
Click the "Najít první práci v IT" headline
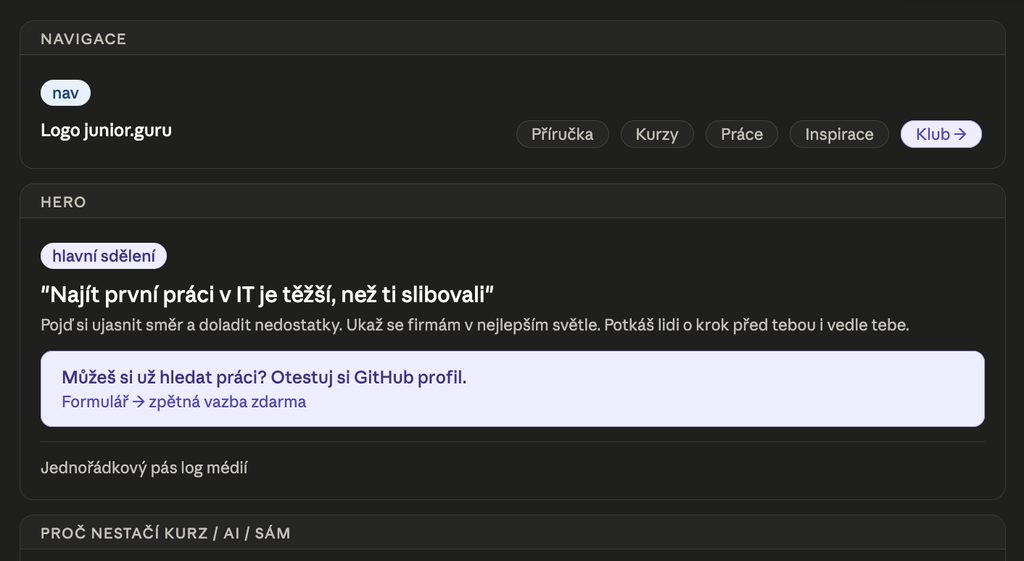[x=268, y=294]
